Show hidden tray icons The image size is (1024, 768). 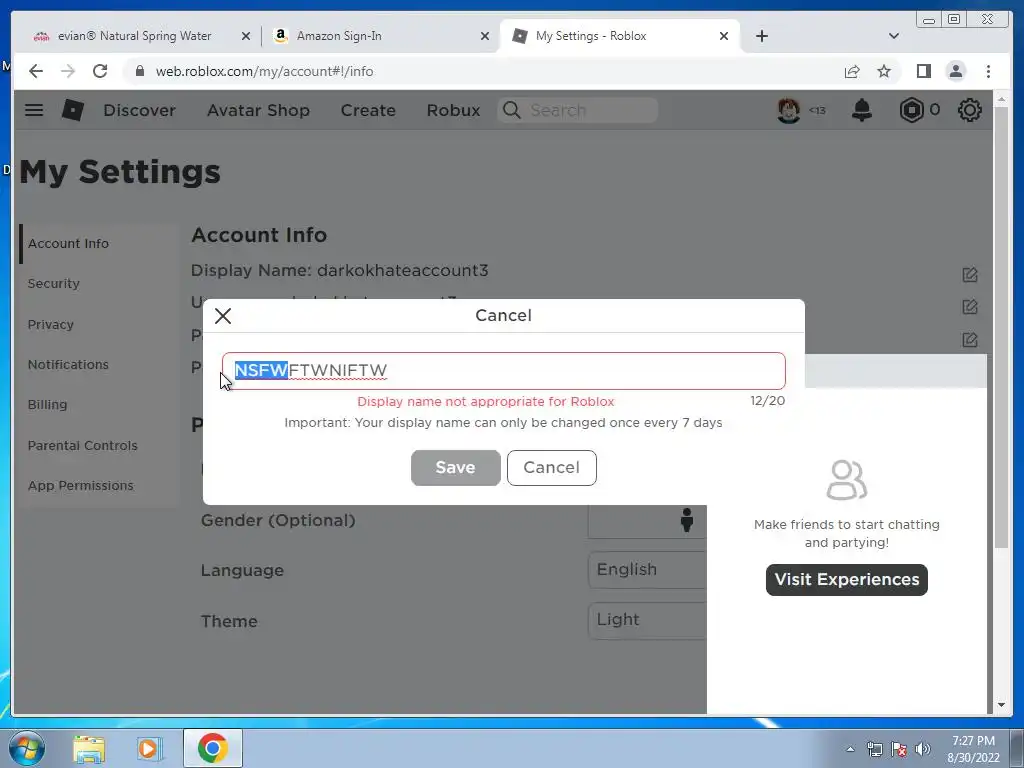point(850,749)
